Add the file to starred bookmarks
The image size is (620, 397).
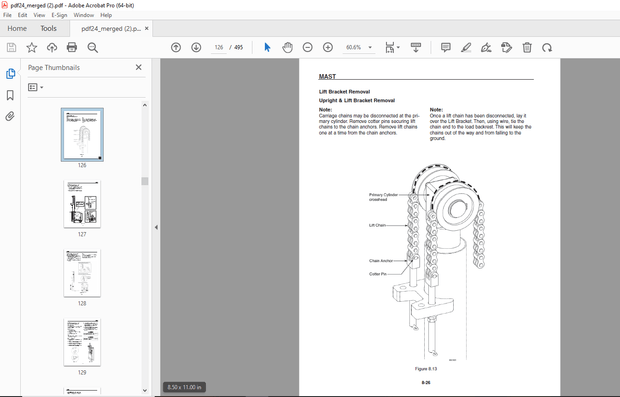click(x=32, y=48)
